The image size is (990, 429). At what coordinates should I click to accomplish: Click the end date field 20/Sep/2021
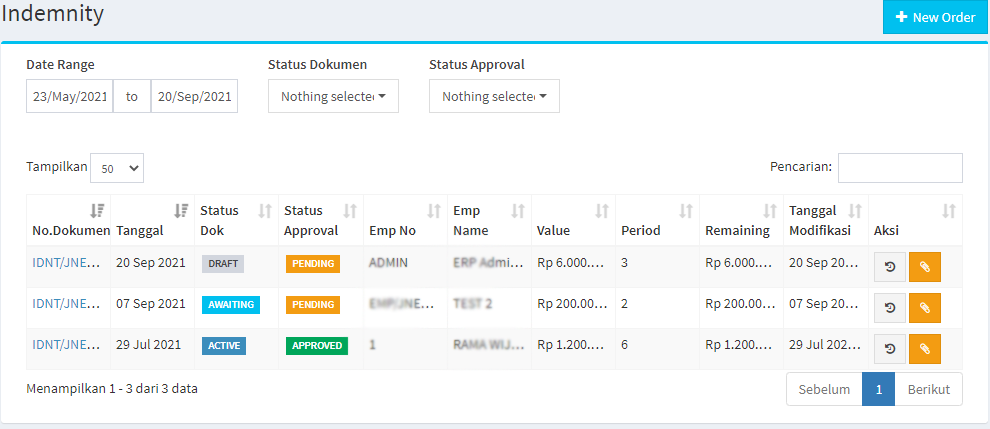pyautogui.click(x=194, y=96)
